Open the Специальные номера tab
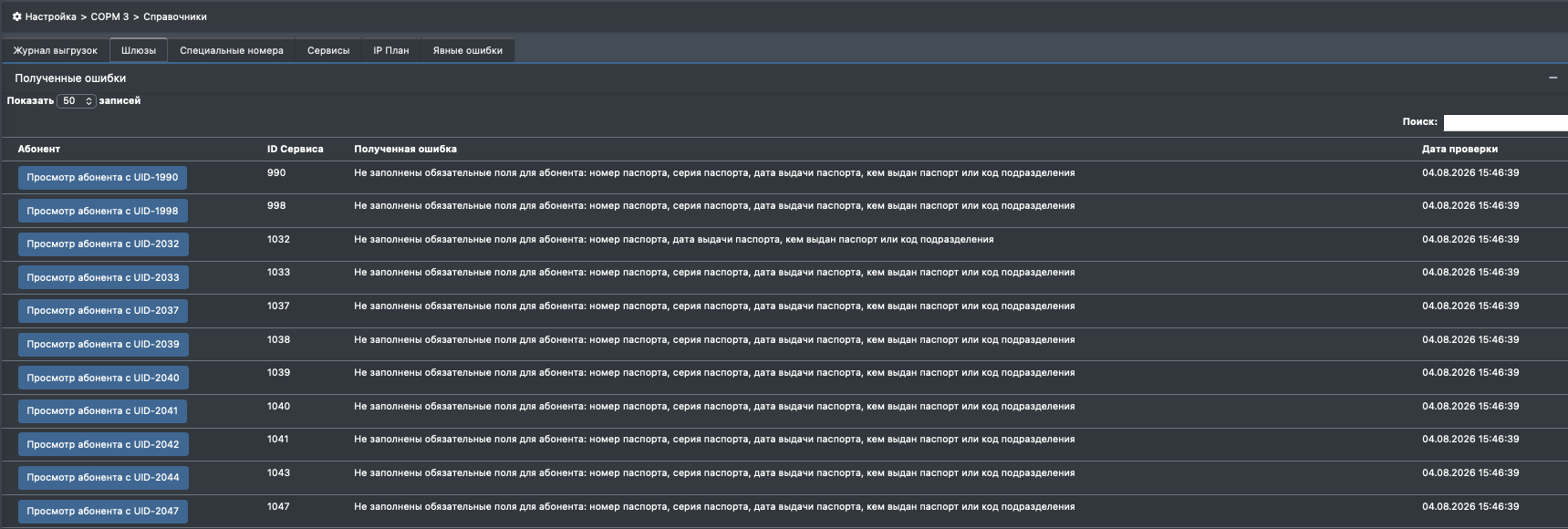1568x529 pixels. [x=232, y=50]
